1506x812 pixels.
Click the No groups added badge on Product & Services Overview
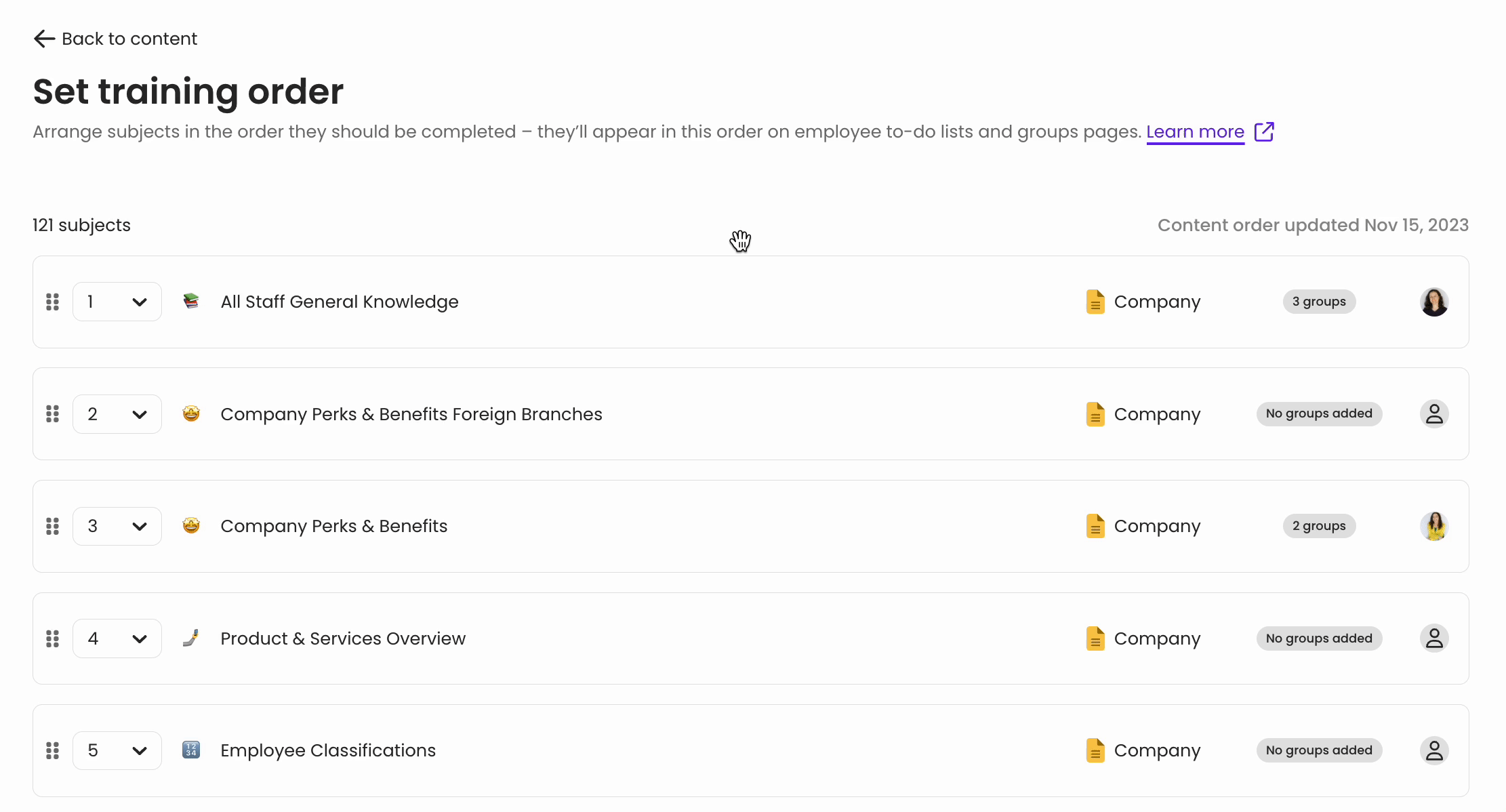(1319, 638)
